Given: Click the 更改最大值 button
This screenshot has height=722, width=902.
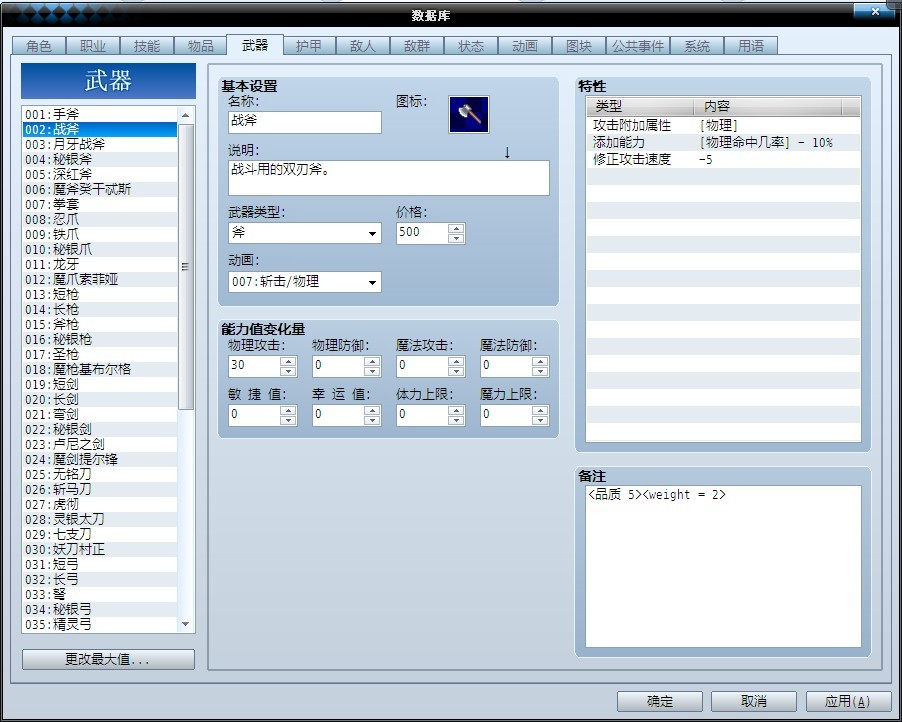Looking at the screenshot, I should point(108,659).
